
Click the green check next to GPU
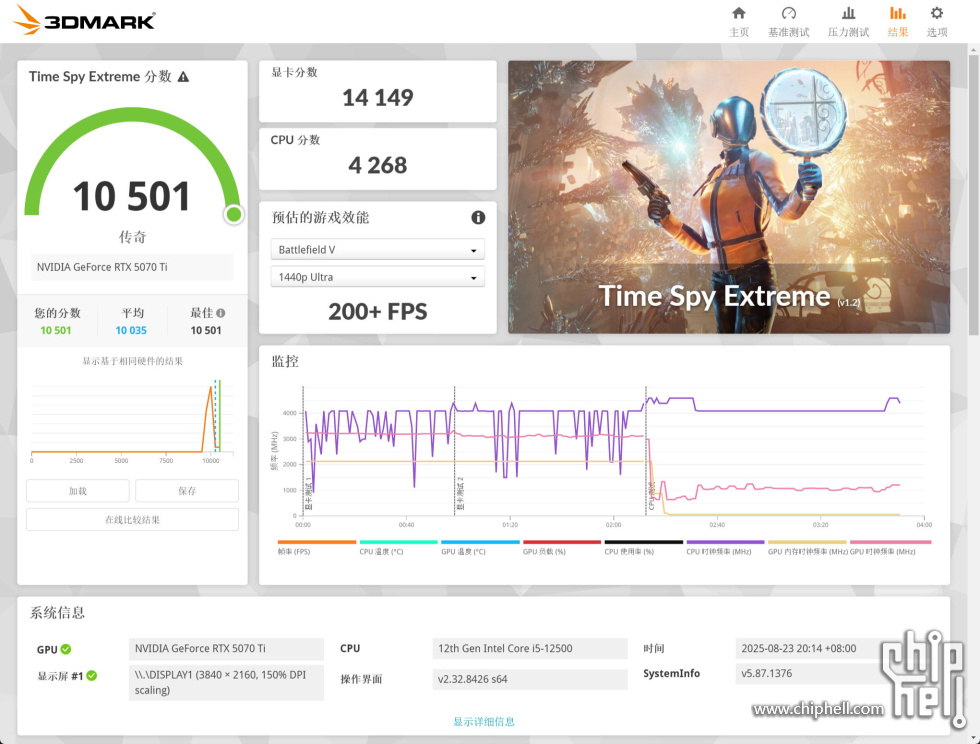tap(66, 649)
